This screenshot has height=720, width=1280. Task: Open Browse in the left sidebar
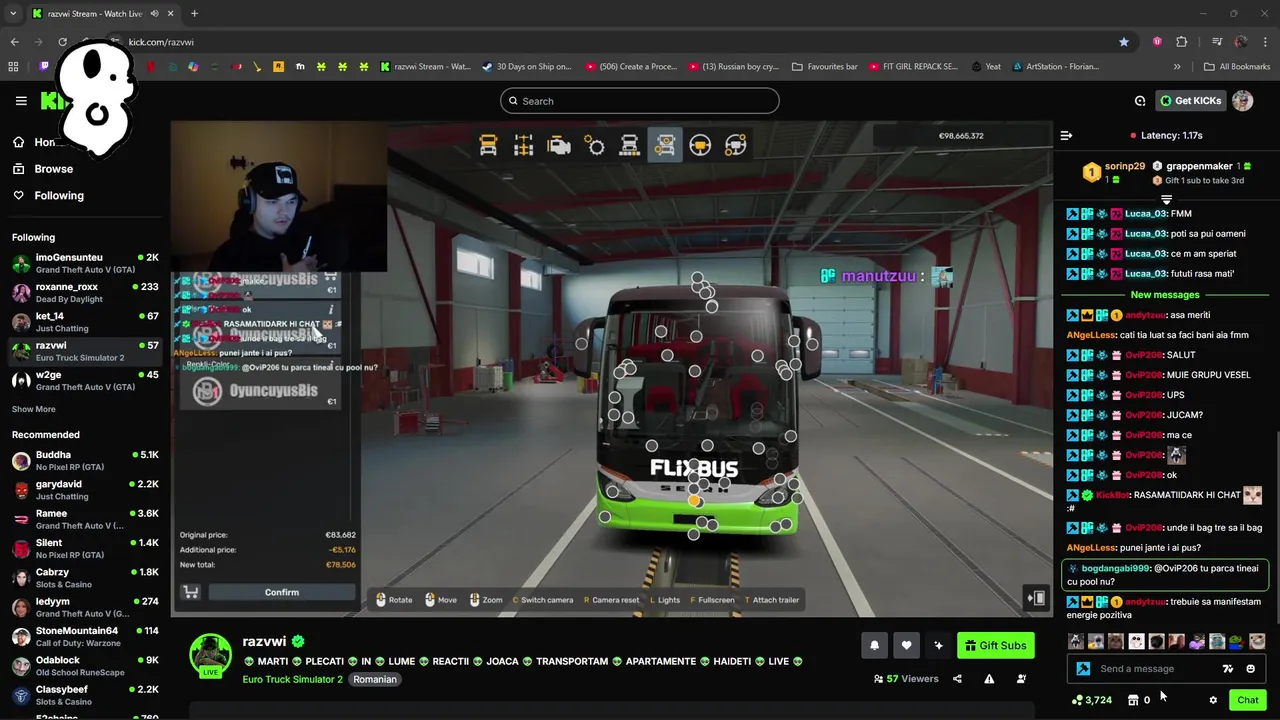coord(53,169)
